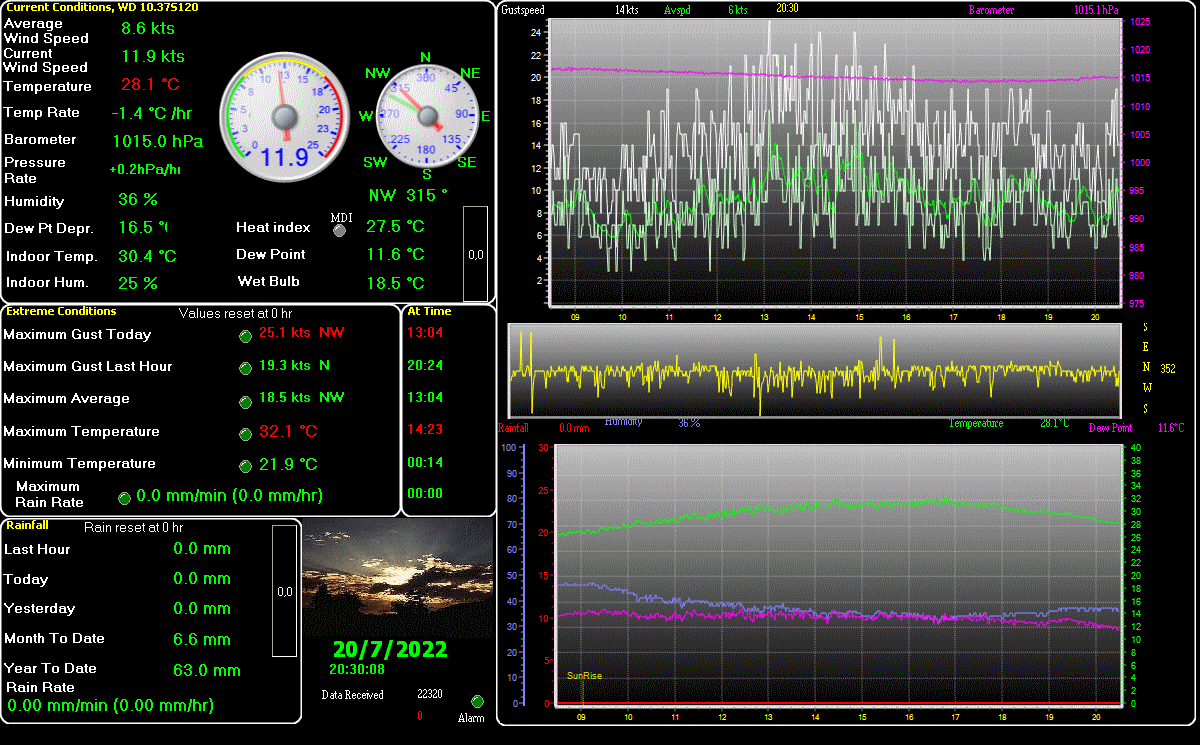Click the green Alarm indicator light
1200x745 pixels.
pyautogui.click(x=477, y=702)
